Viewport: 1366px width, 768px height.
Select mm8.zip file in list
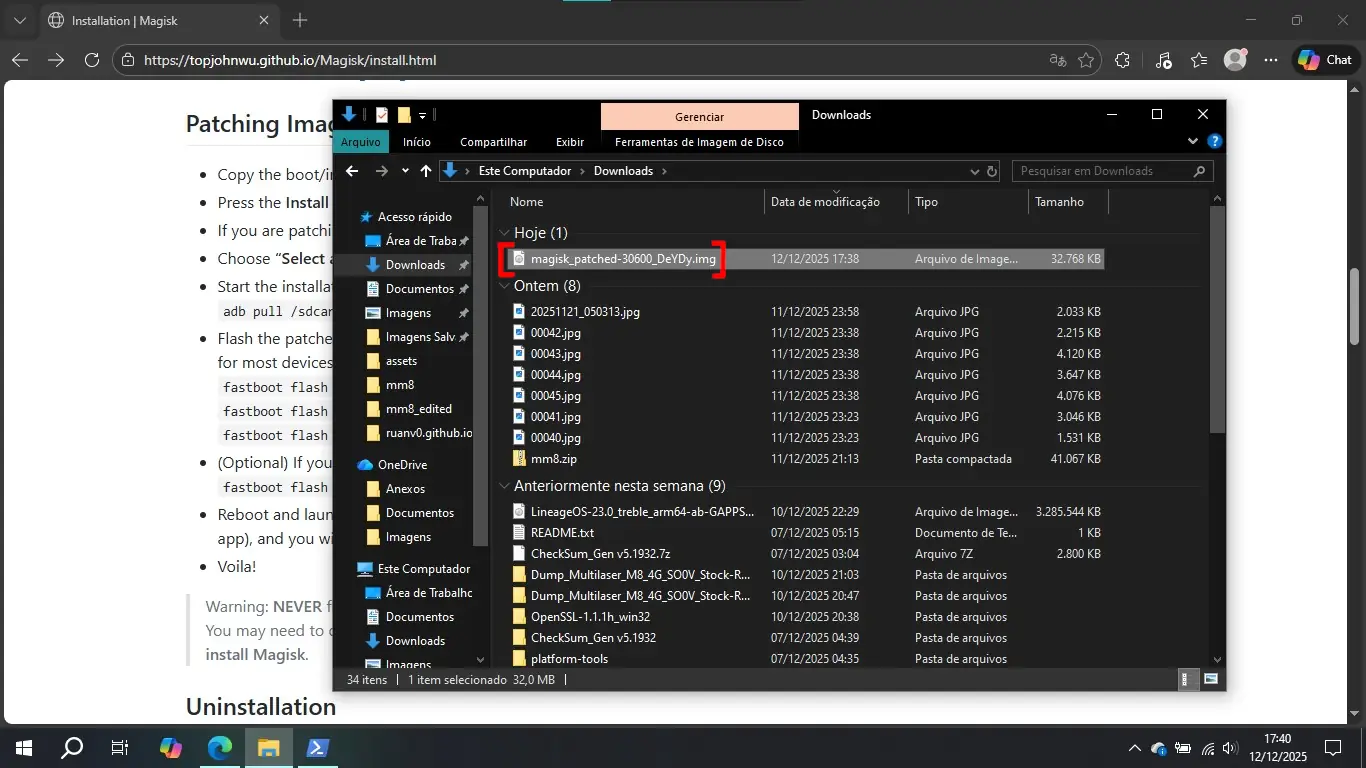pyautogui.click(x=554, y=459)
